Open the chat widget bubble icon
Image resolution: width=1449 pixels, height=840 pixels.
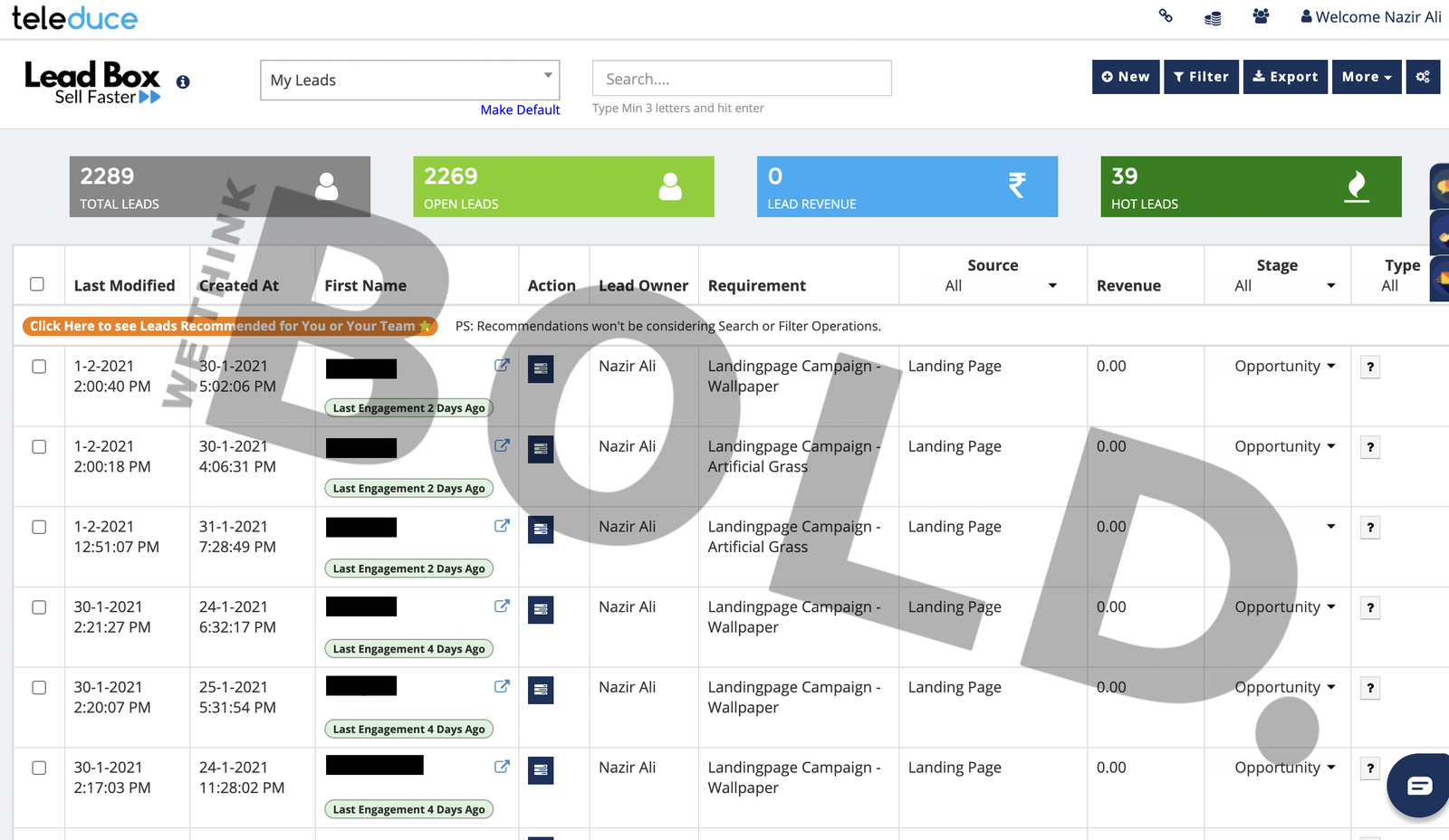(1419, 785)
